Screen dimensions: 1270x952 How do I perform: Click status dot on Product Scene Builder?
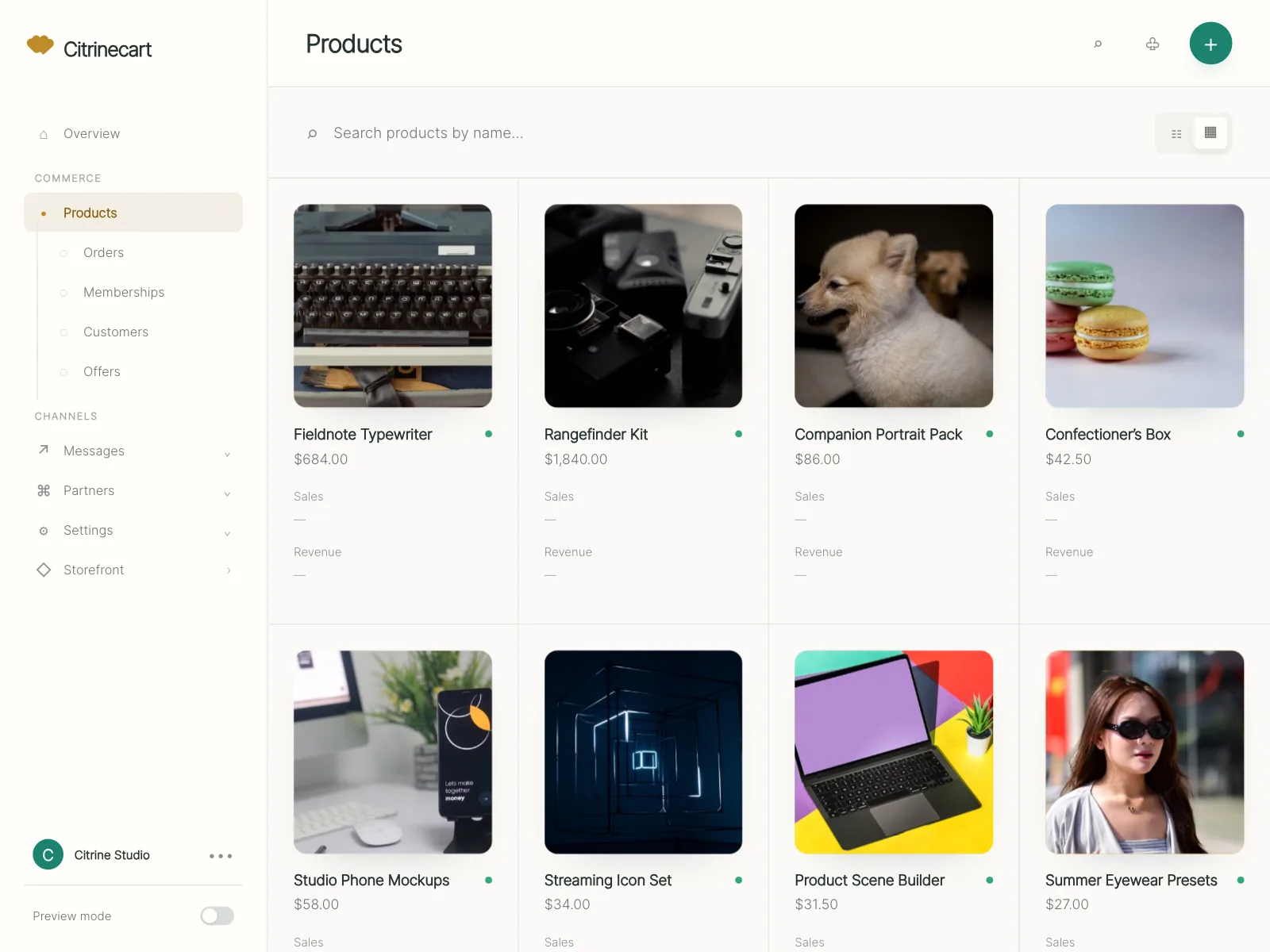tap(990, 880)
